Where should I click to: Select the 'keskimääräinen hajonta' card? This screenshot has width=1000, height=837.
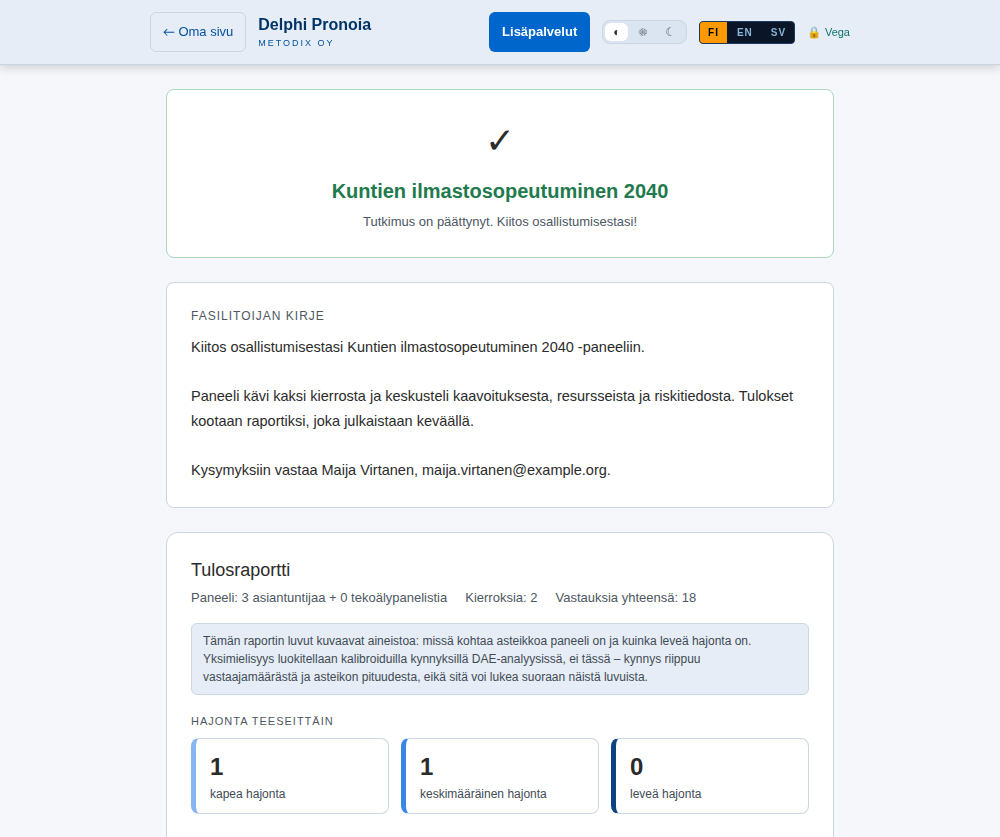tap(500, 776)
